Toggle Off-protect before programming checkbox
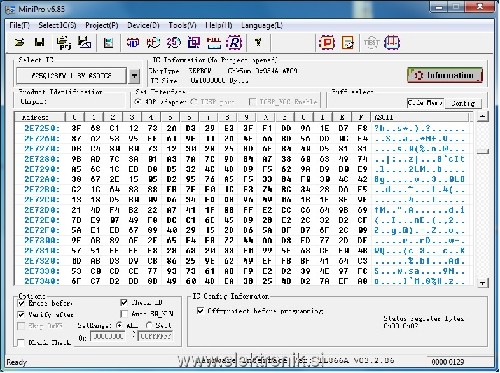This screenshot has width=500, height=373. pyautogui.click(x=200, y=311)
